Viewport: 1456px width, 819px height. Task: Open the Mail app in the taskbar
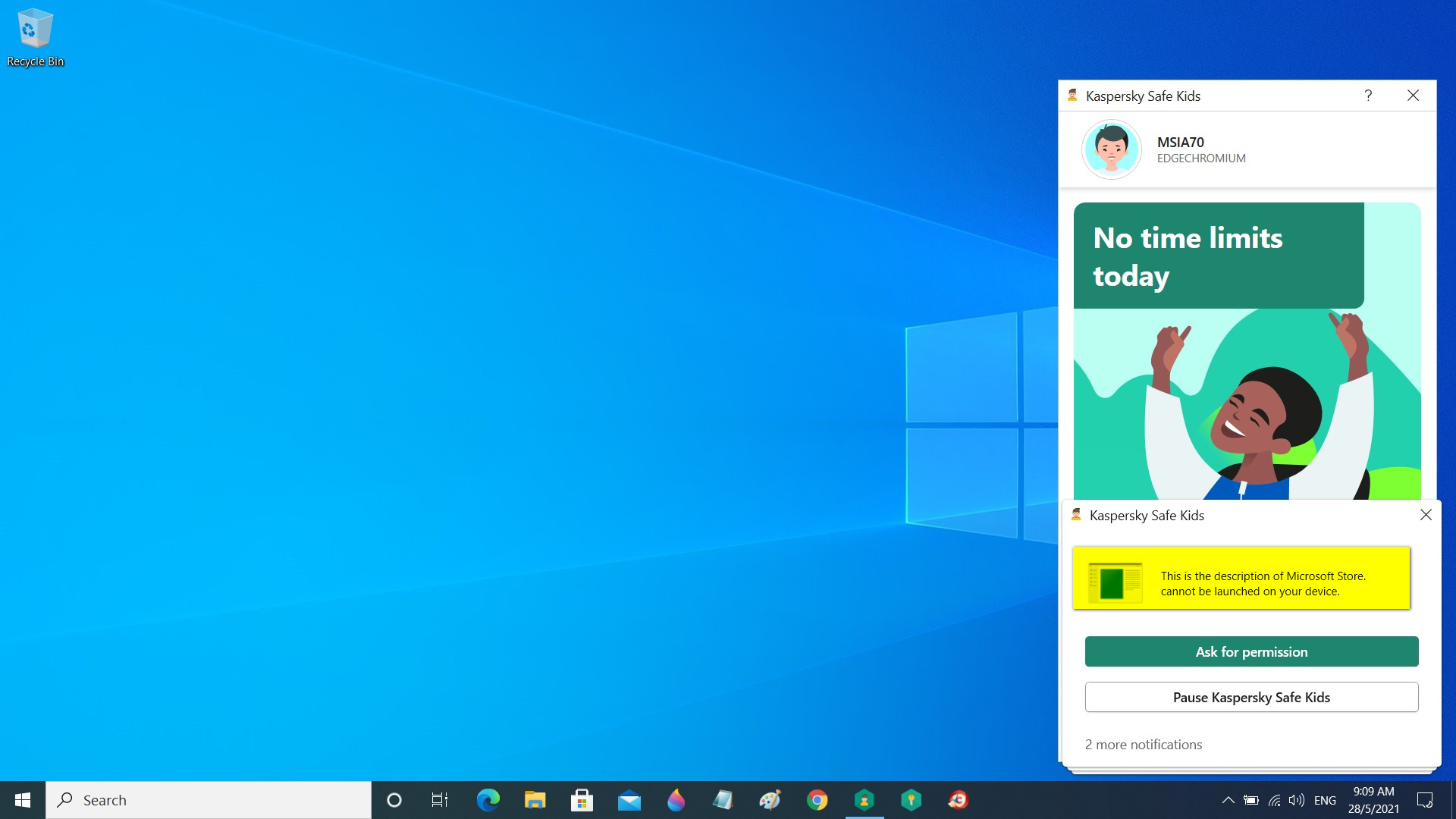pyautogui.click(x=629, y=800)
